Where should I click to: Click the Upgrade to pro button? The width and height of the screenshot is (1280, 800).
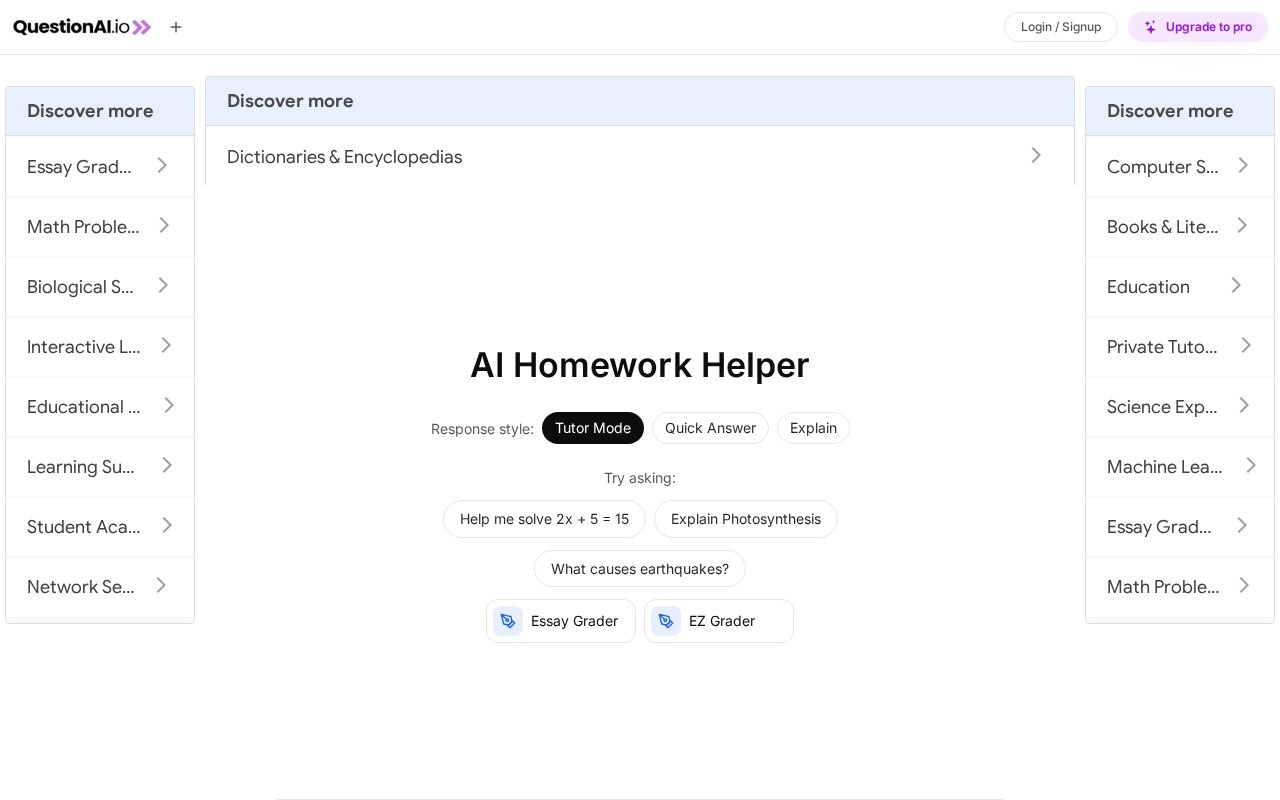1198,27
